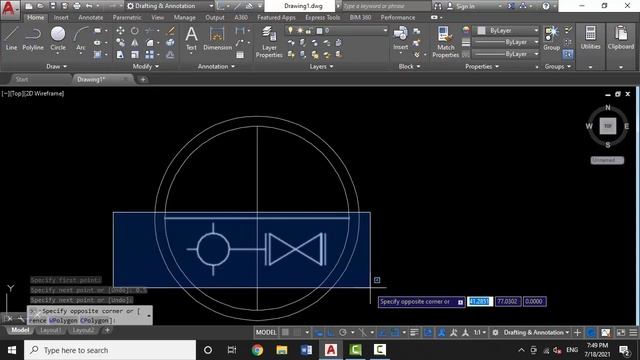Toggle 2D object snap in status bar
This screenshot has height=360, width=640.
click(395, 333)
